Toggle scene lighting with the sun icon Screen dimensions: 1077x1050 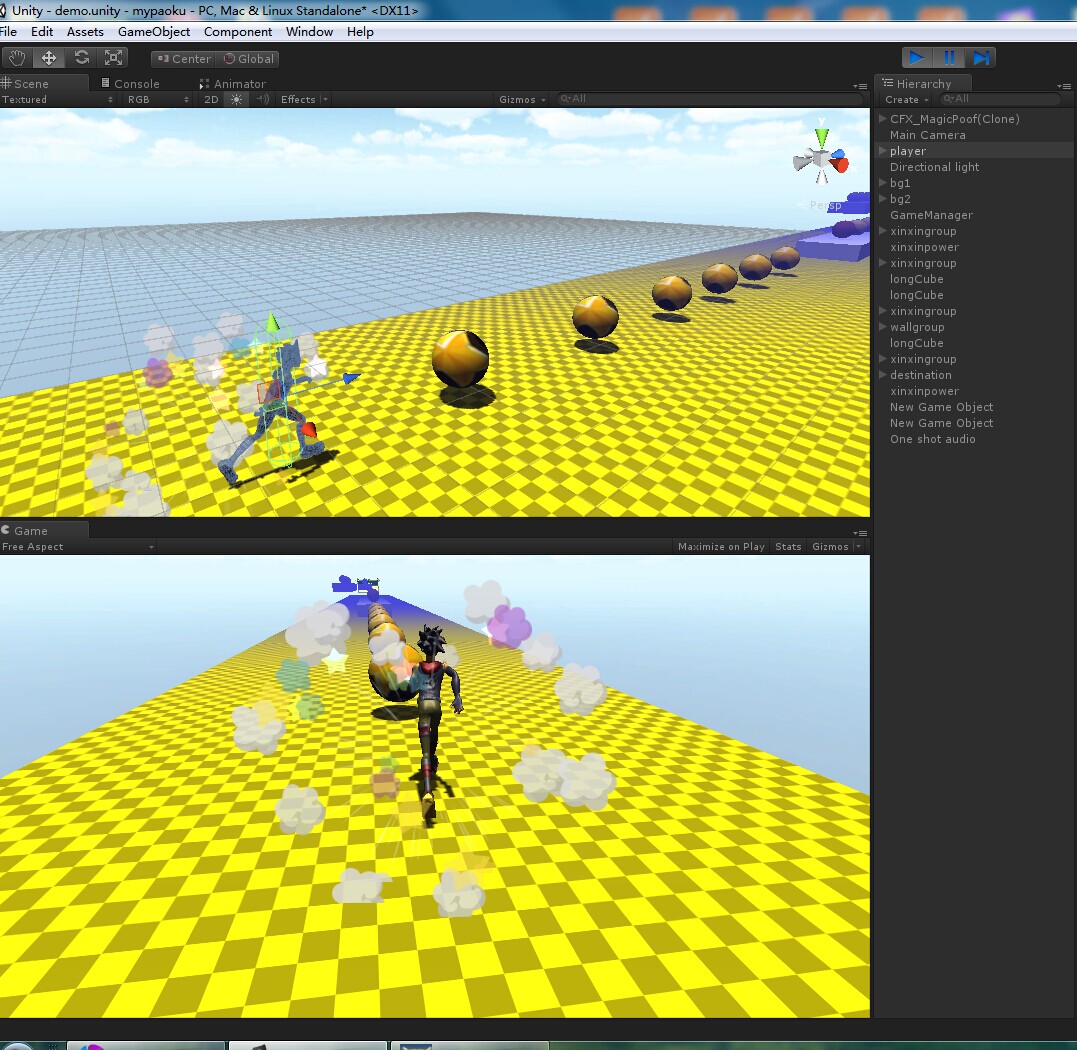point(235,99)
